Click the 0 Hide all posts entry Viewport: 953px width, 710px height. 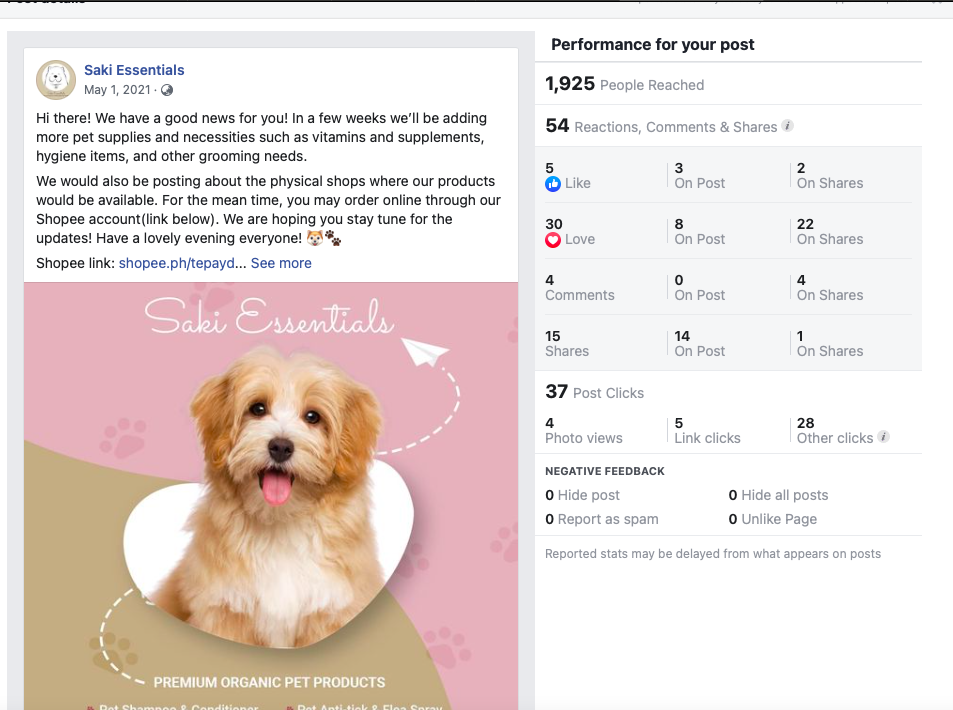779,495
